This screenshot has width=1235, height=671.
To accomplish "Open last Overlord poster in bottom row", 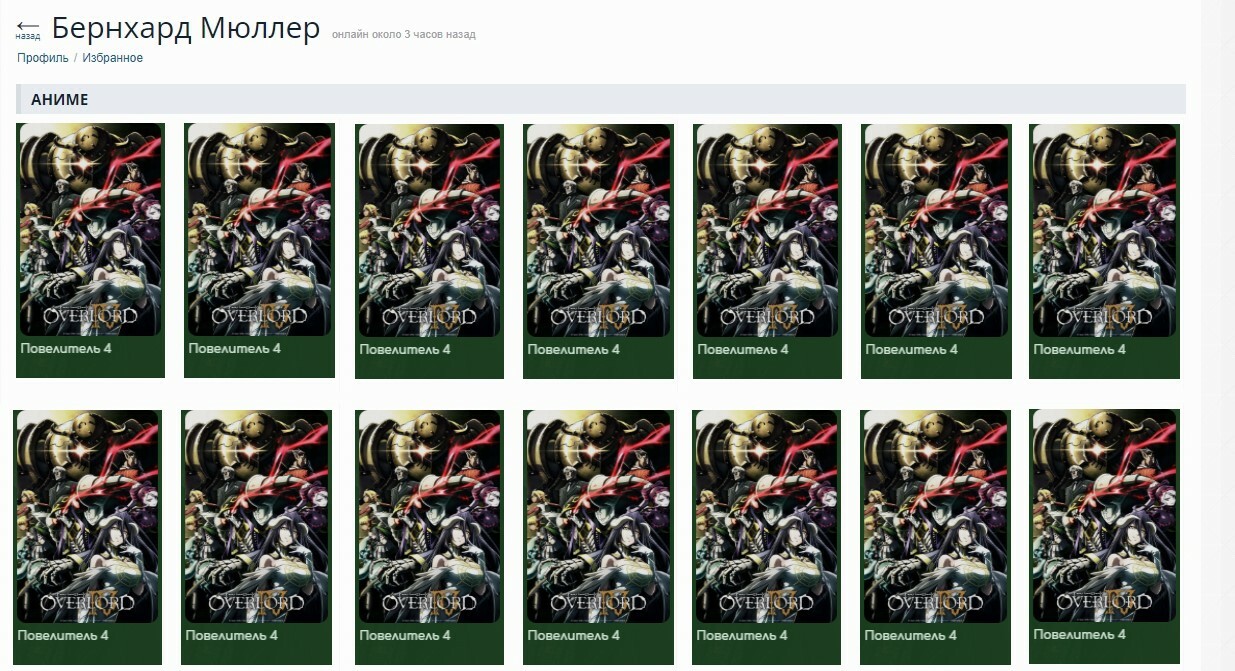I will [1104, 515].
